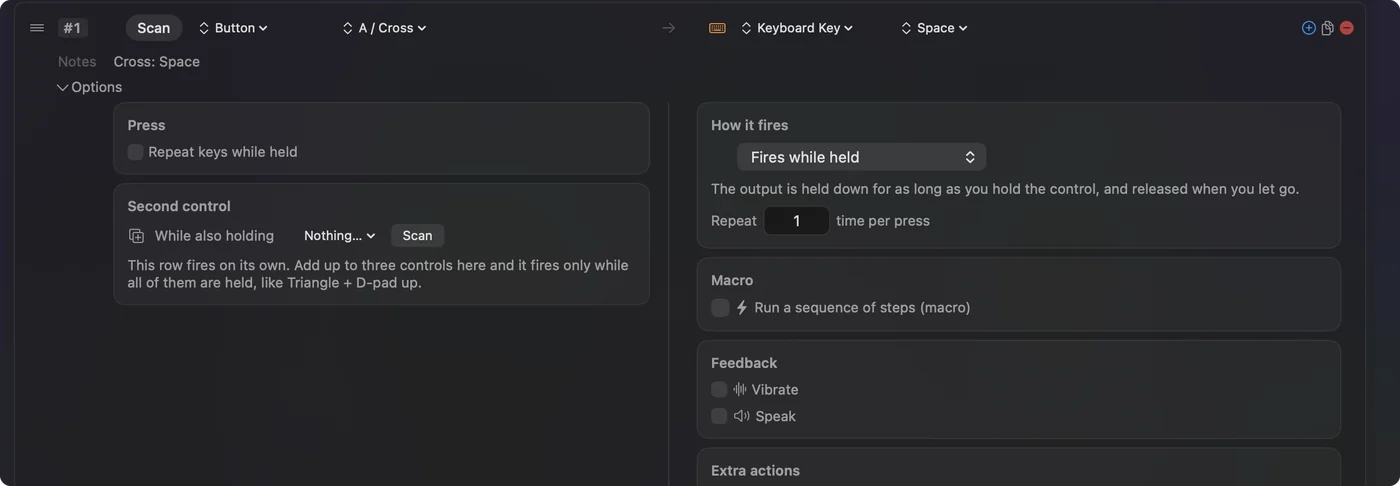
Task: Click the speaker icon next to Speak
Action: tap(742, 416)
